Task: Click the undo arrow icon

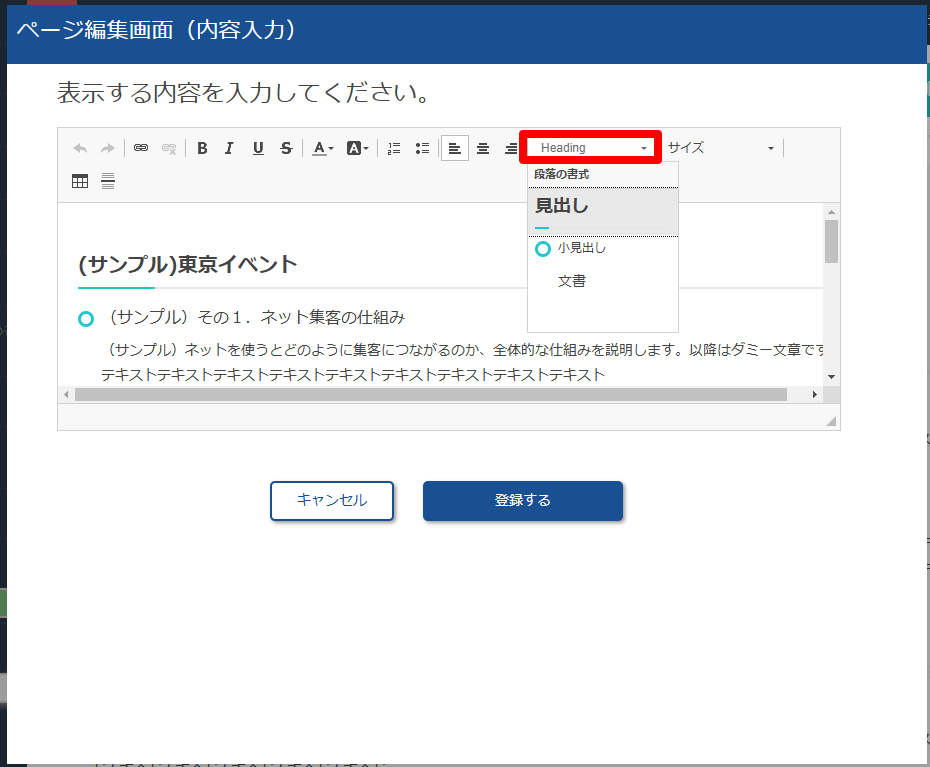Action: 80,148
